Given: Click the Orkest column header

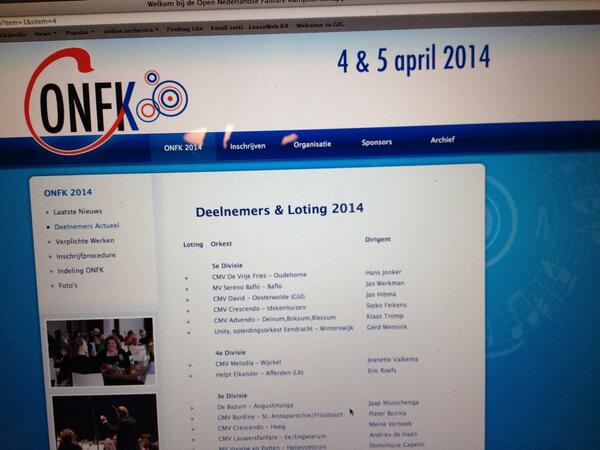Looking at the screenshot, I should click(221, 244).
